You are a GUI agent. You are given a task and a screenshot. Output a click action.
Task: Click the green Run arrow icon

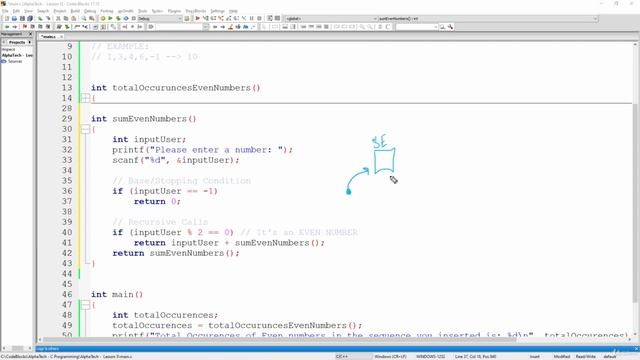tap(110, 18)
